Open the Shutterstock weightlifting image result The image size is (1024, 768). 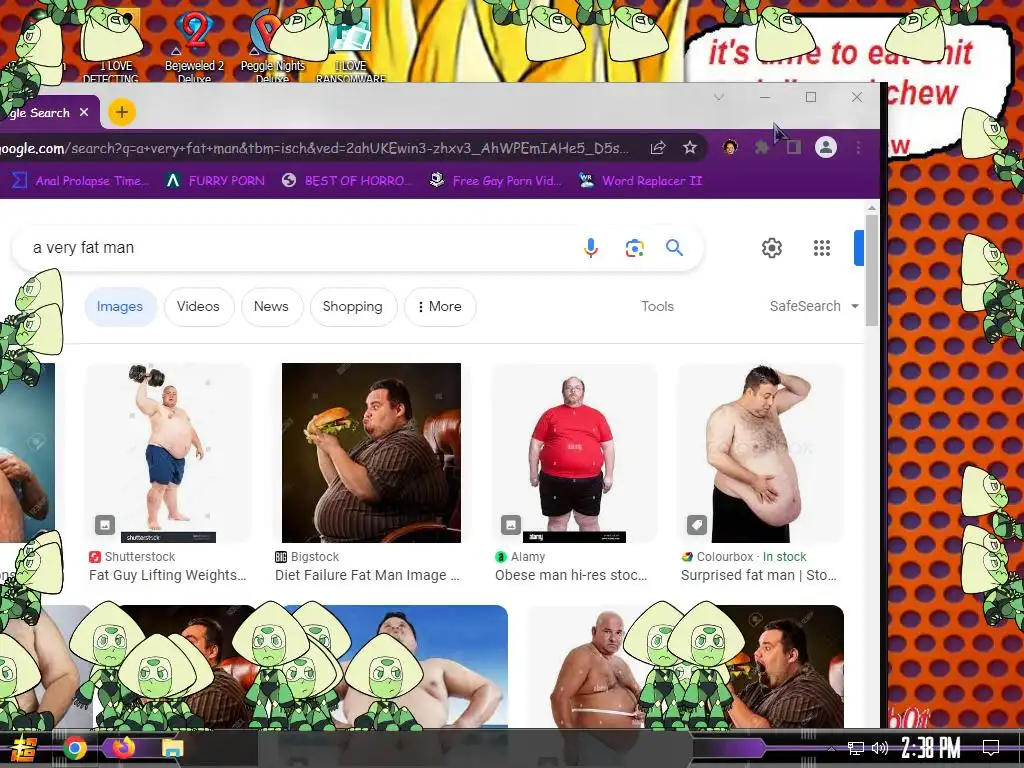point(168,453)
